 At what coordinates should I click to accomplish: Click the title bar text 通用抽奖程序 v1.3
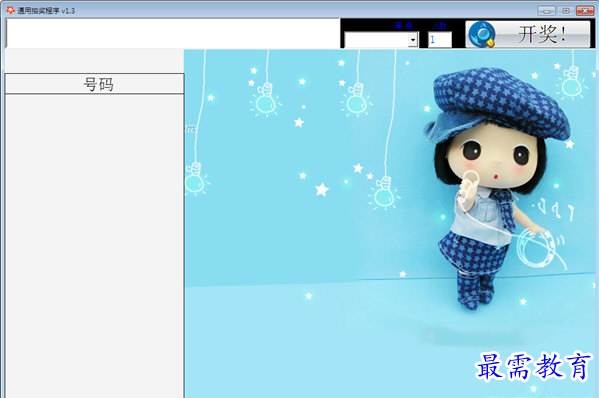click(x=46, y=11)
